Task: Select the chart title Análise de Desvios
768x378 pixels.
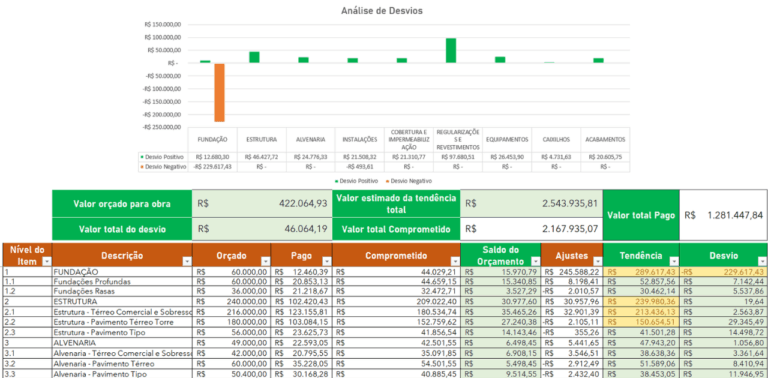Action: point(382,11)
